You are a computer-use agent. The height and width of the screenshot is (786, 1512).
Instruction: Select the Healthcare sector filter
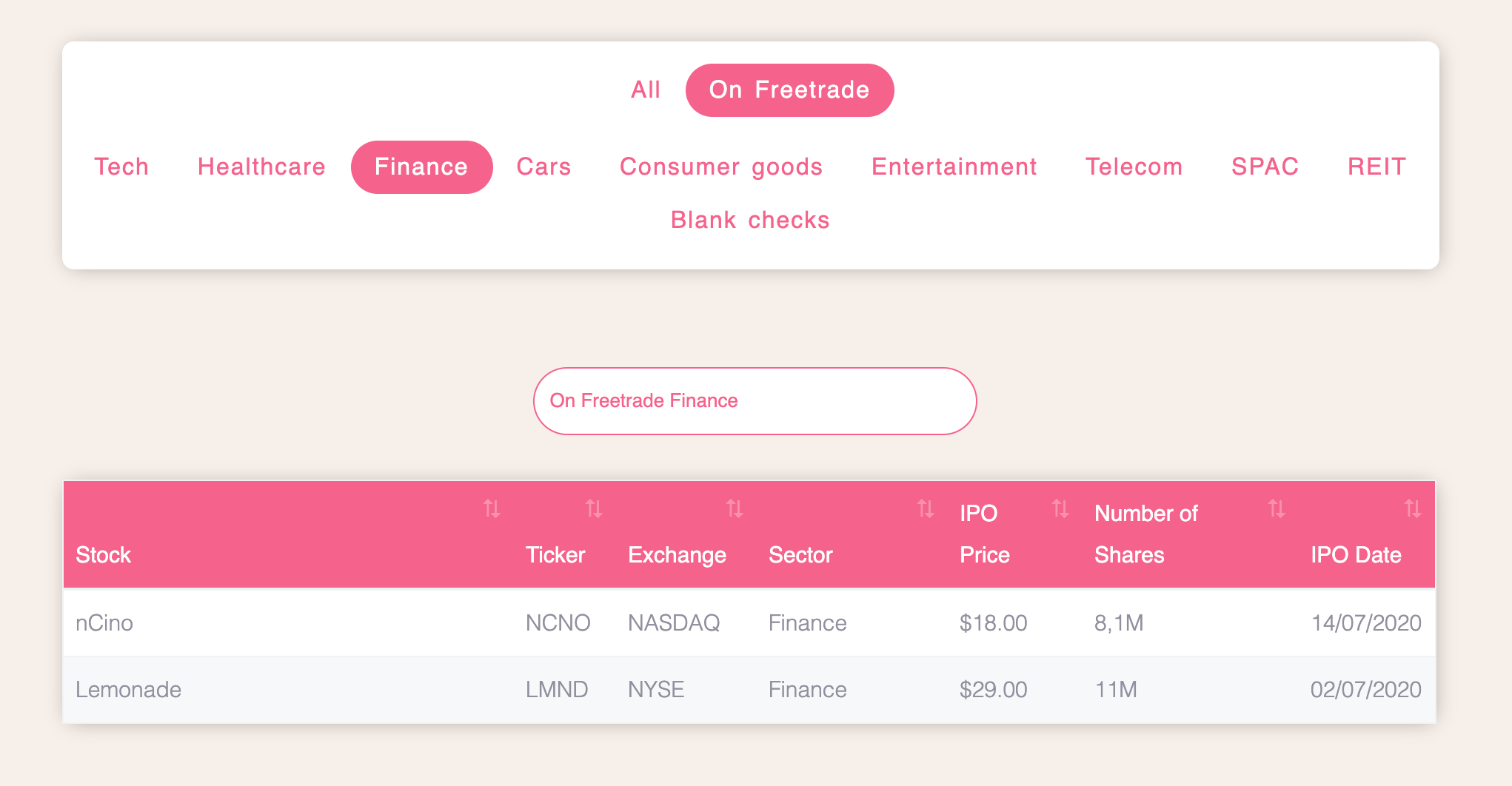tap(261, 167)
